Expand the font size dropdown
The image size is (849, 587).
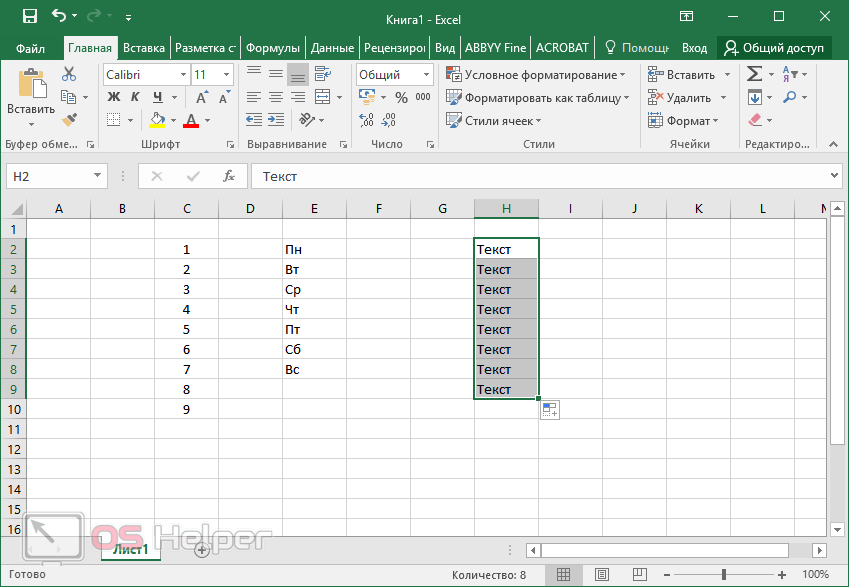[x=228, y=75]
